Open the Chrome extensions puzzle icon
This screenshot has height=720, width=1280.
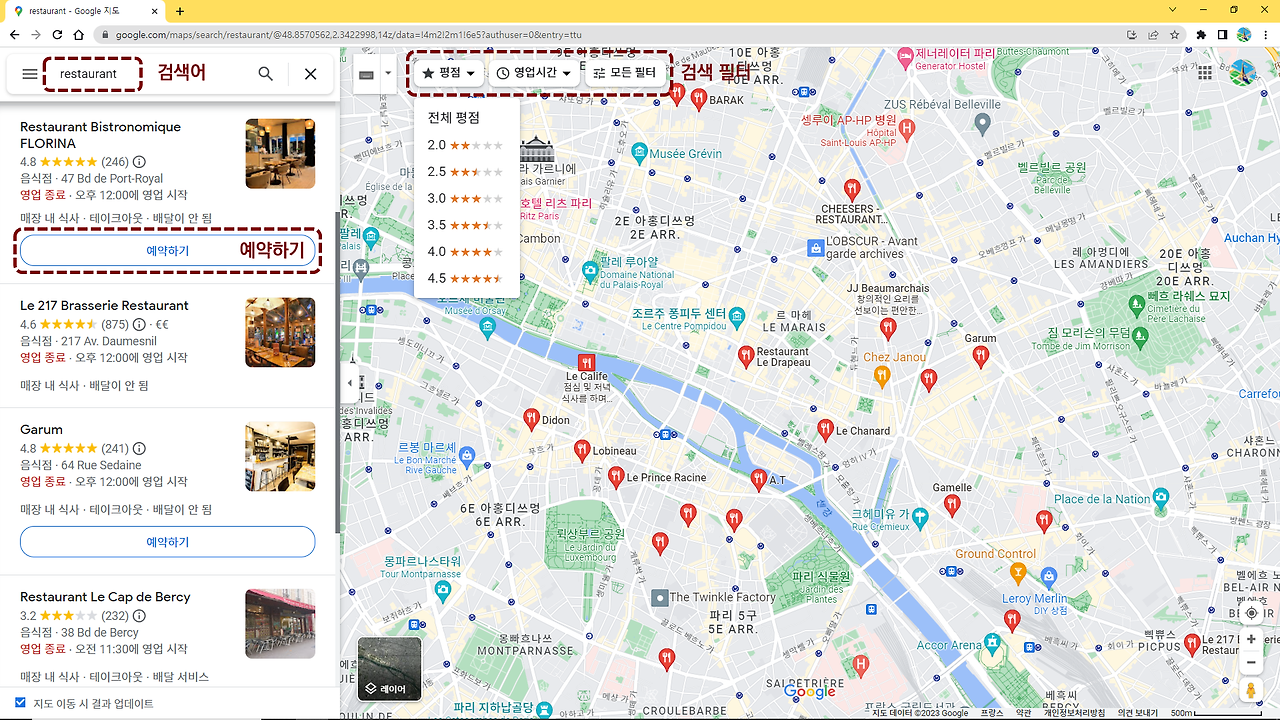click(x=1201, y=34)
